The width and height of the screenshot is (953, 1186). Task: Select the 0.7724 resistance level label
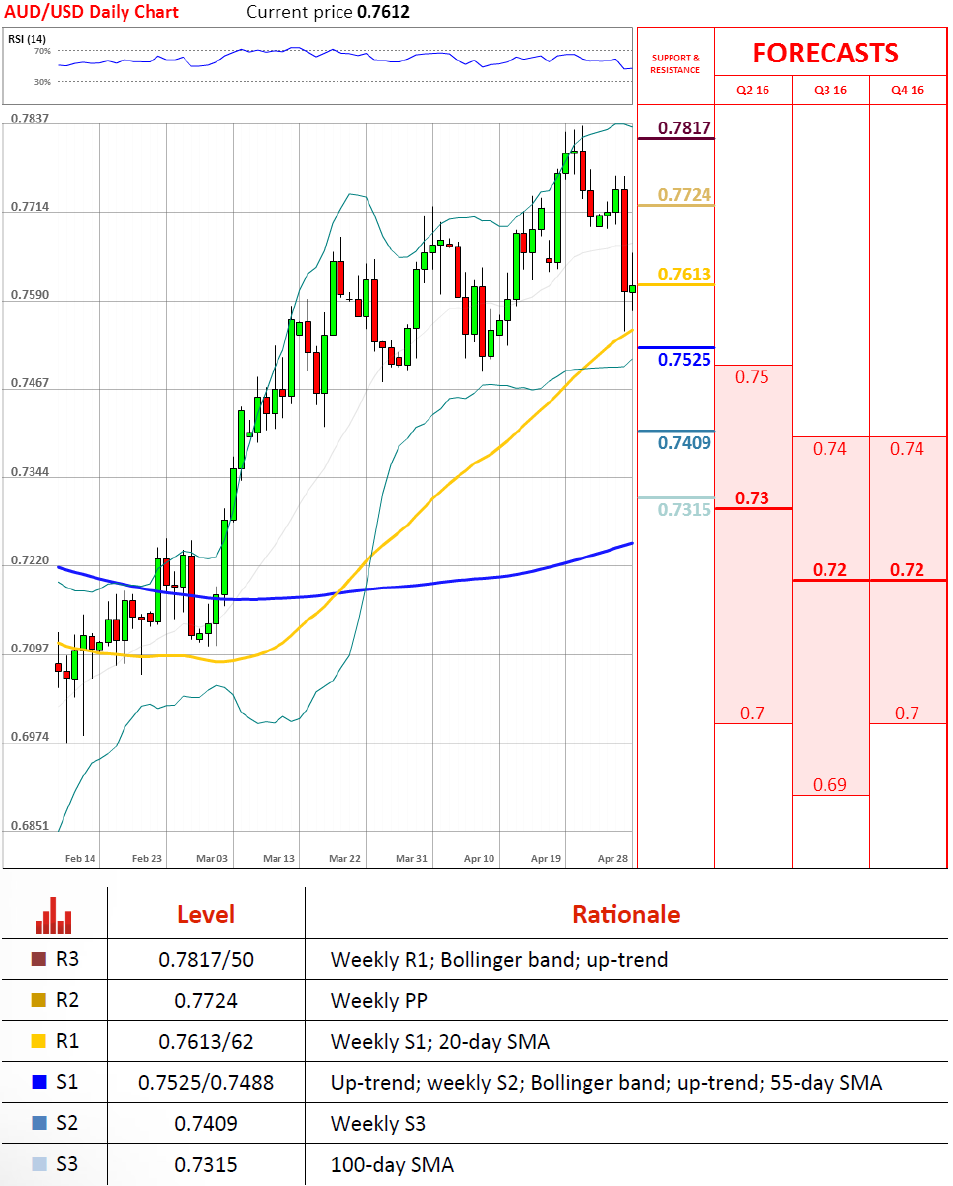(x=684, y=194)
